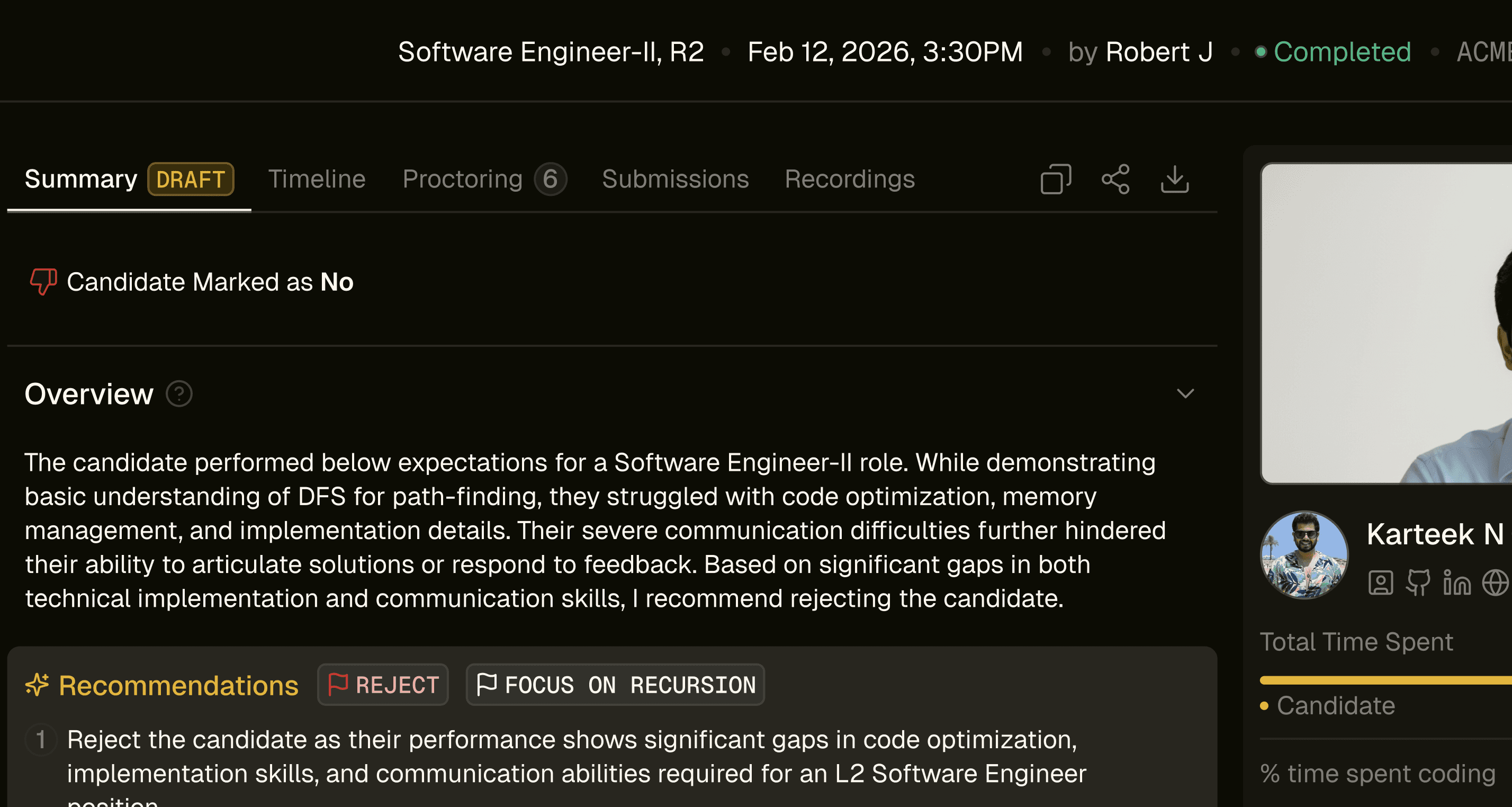Click interviewer name Robert J
The width and height of the screenshot is (1512, 807).
click(x=1159, y=52)
